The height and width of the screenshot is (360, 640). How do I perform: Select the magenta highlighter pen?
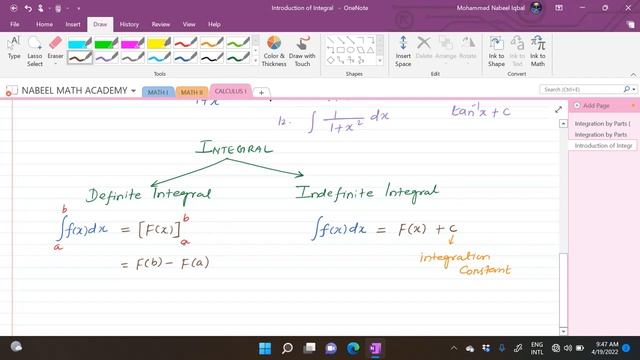coord(133,43)
